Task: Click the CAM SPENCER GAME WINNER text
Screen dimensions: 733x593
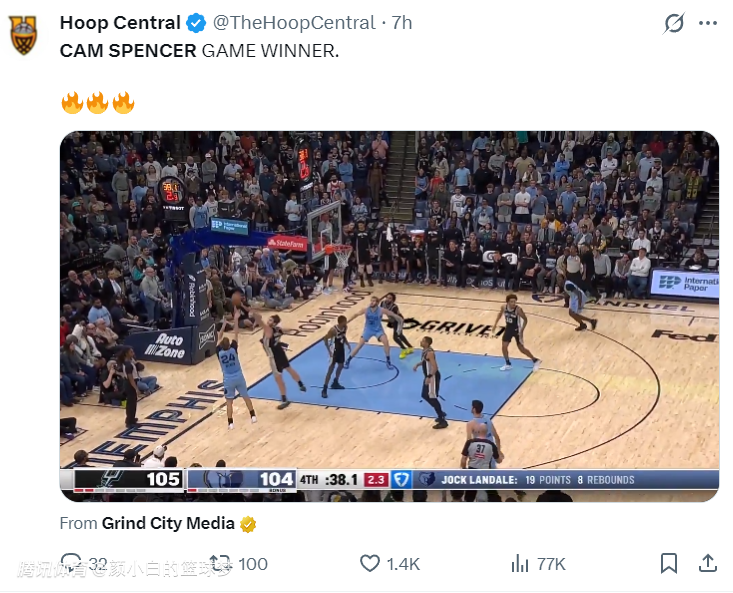Action: 199,51
